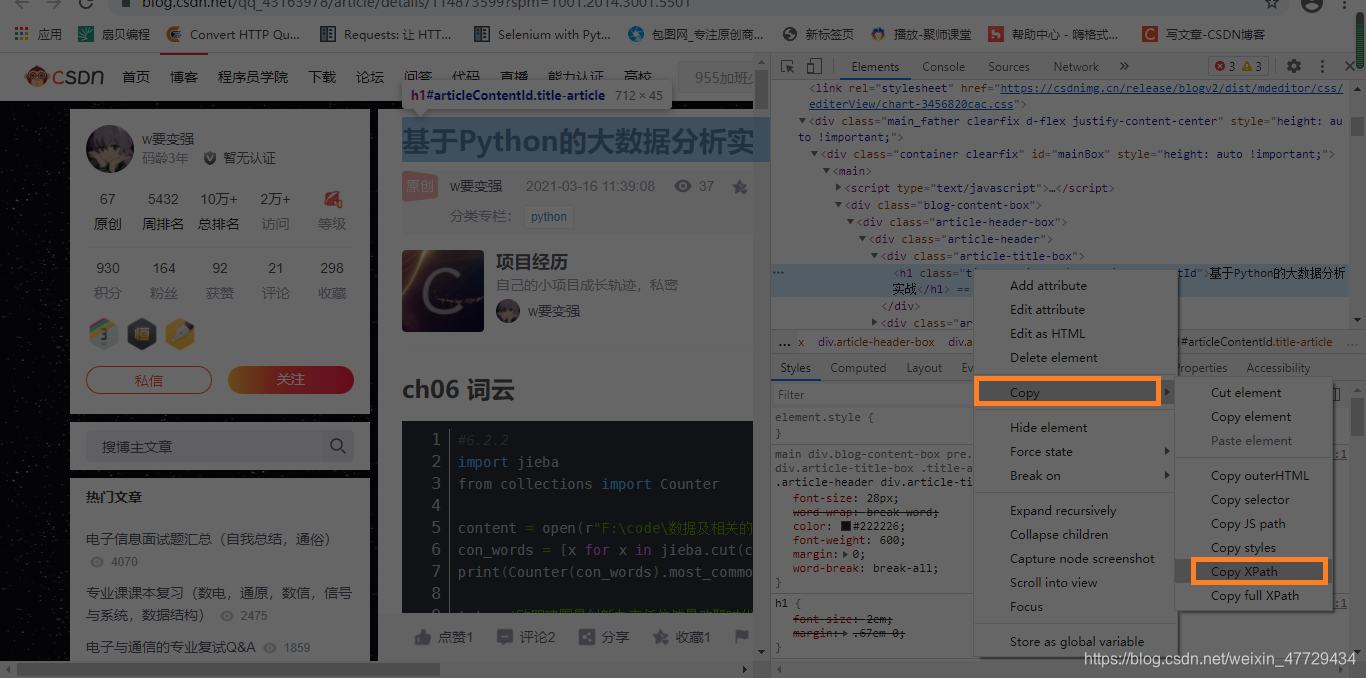Collapse the div article-header-box node
This screenshot has height=678, width=1366.
click(x=850, y=222)
